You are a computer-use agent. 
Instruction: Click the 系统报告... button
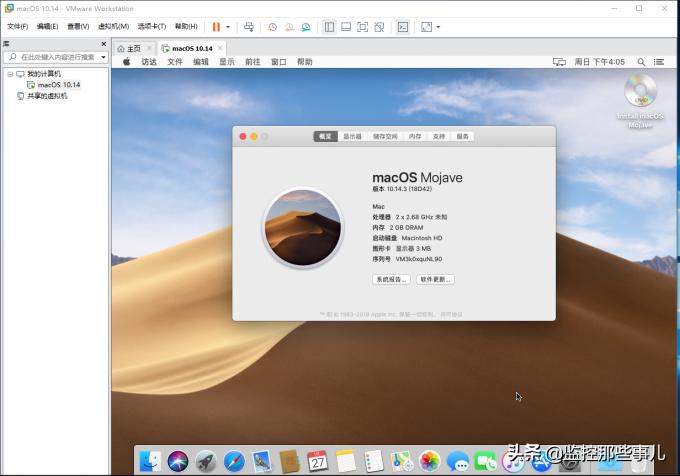click(x=391, y=280)
